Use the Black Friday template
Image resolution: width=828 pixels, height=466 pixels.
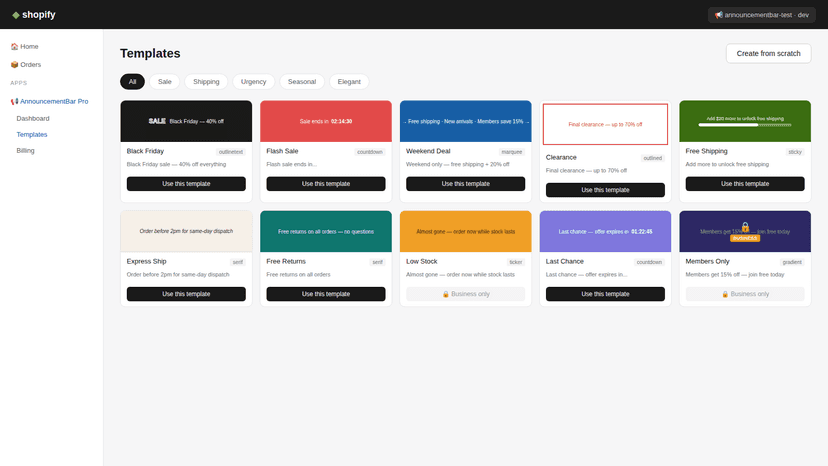point(186,184)
